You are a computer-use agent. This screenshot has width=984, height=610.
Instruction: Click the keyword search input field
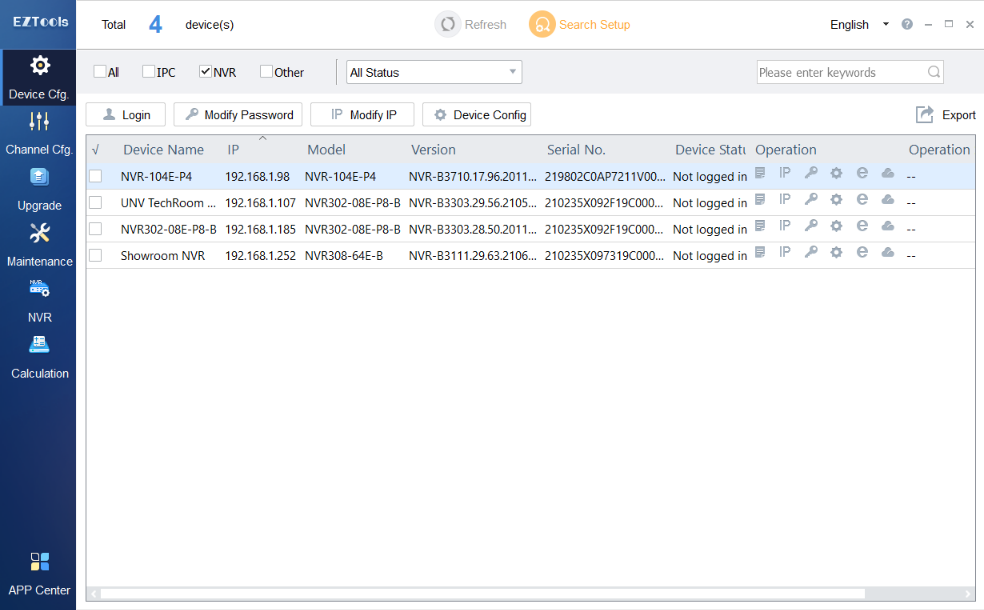(x=840, y=72)
